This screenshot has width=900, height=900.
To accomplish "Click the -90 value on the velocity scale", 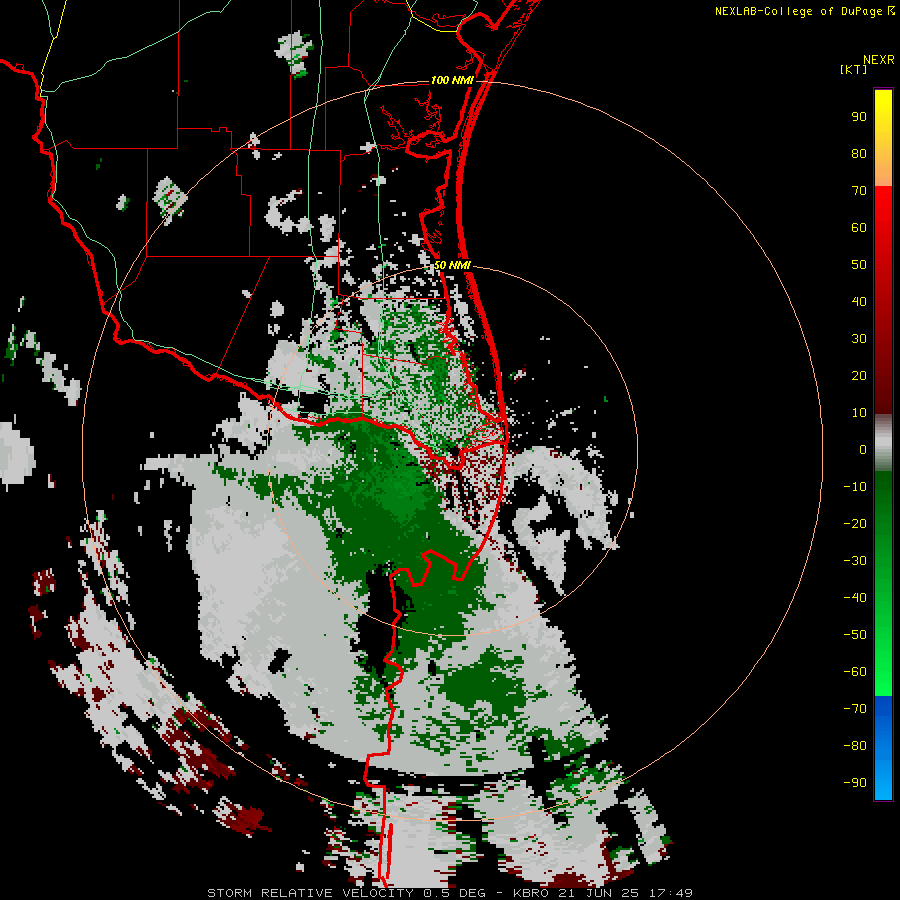I will [855, 783].
